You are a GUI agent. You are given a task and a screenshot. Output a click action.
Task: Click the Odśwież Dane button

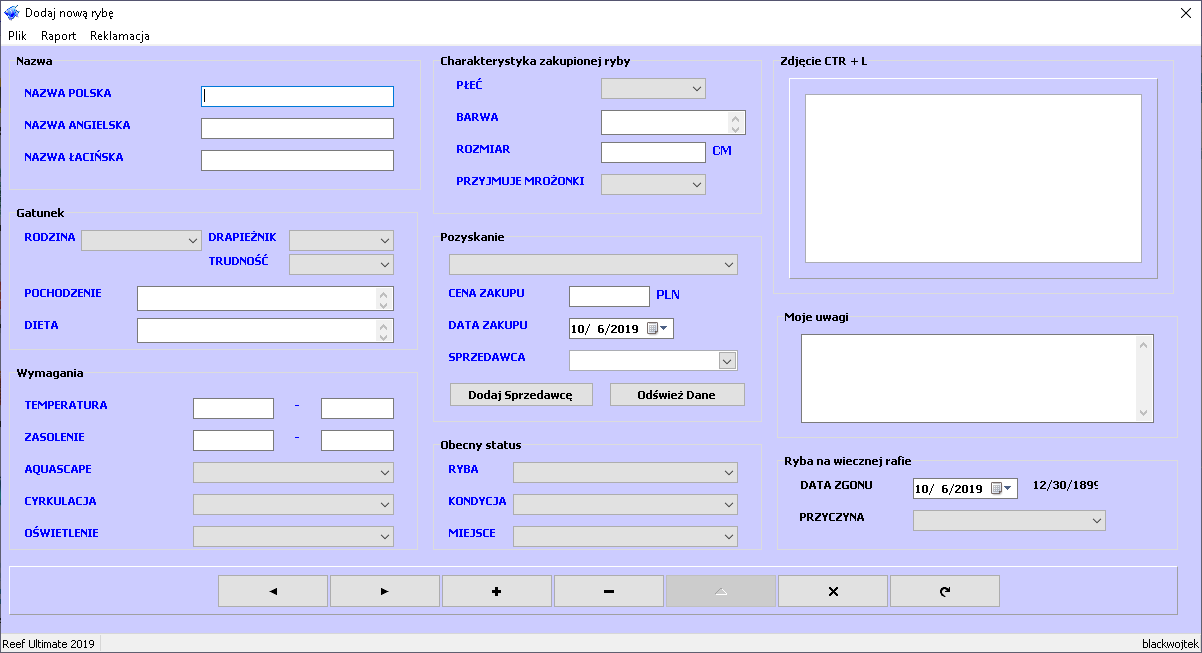(677, 395)
